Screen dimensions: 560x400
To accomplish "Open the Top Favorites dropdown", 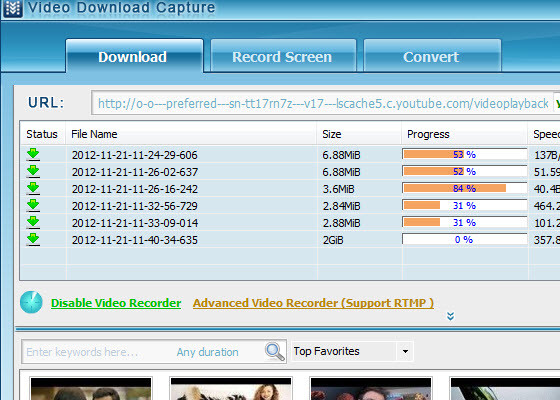I will tap(352, 351).
